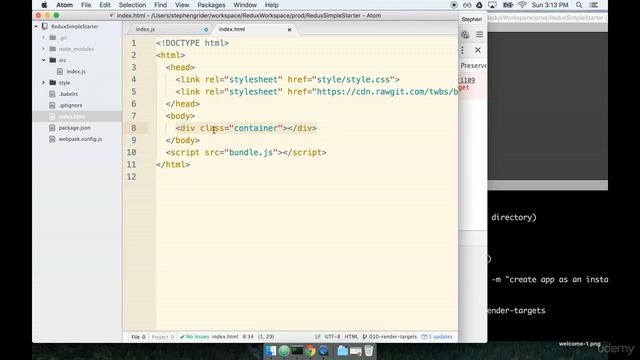Click Project 0 linter status
Viewport: 640px width, 360px height.
(x=162, y=337)
